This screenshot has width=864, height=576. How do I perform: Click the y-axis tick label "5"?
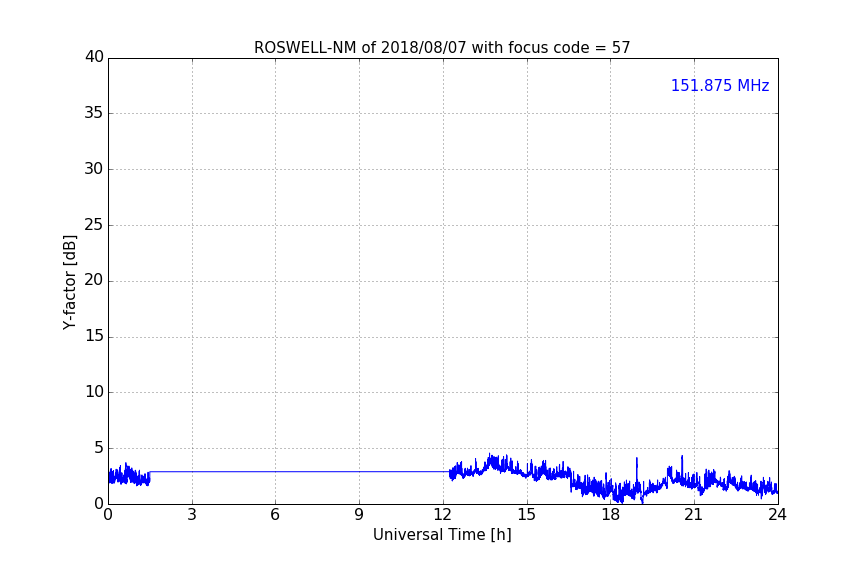(99, 448)
